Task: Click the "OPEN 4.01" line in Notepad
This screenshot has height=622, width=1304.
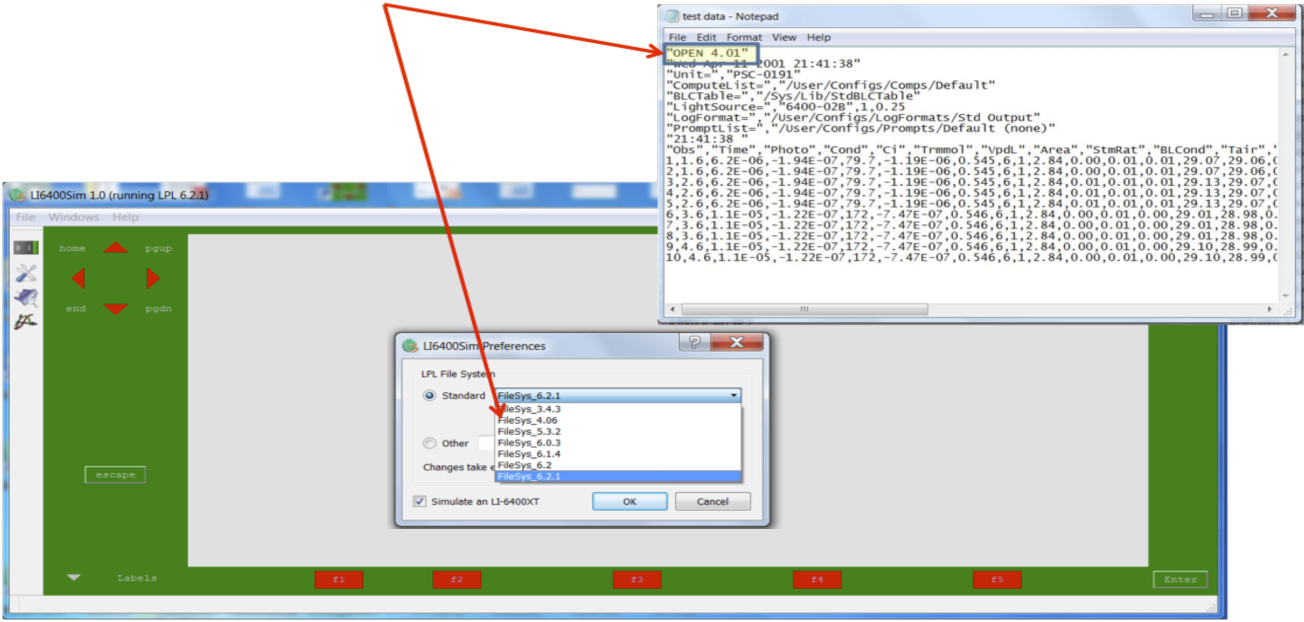Action: pos(707,52)
